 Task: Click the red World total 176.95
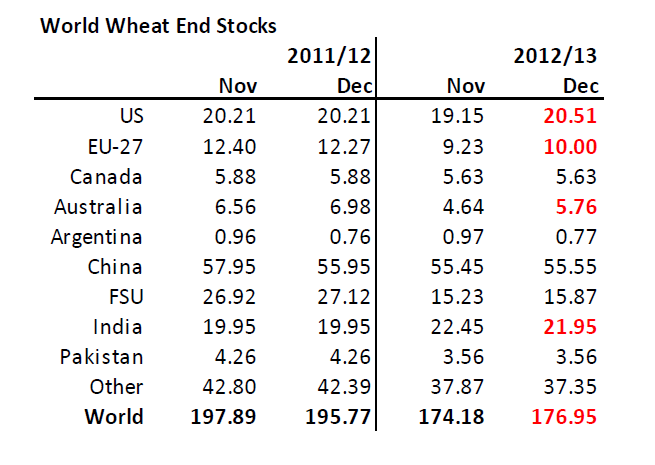pyautogui.click(x=565, y=417)
